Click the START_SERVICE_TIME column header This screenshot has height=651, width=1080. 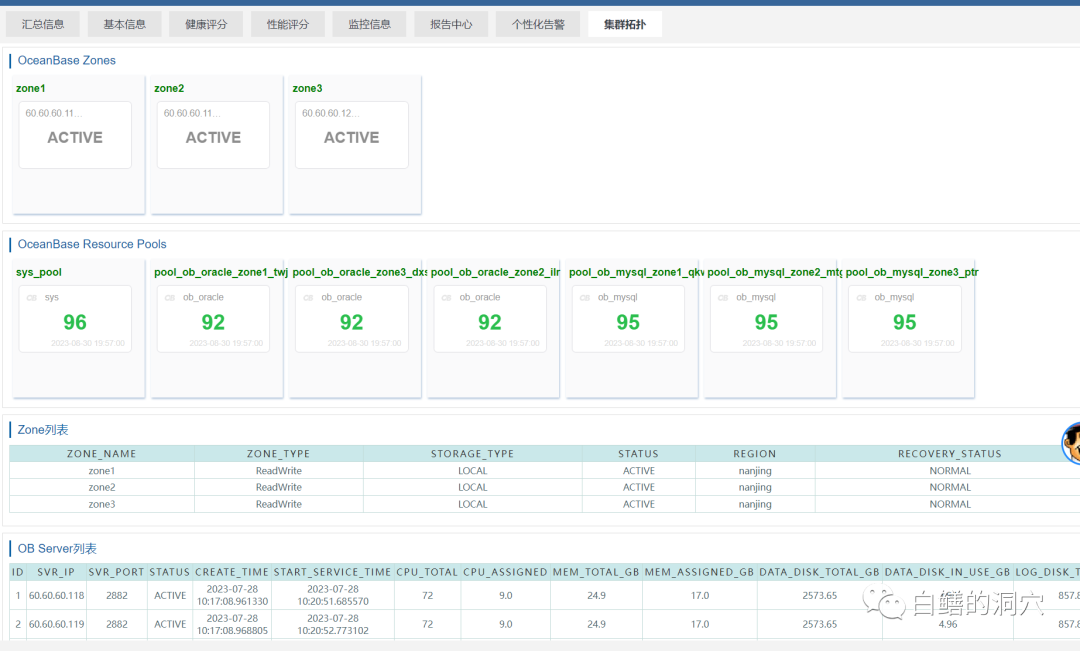coord(333,572)
